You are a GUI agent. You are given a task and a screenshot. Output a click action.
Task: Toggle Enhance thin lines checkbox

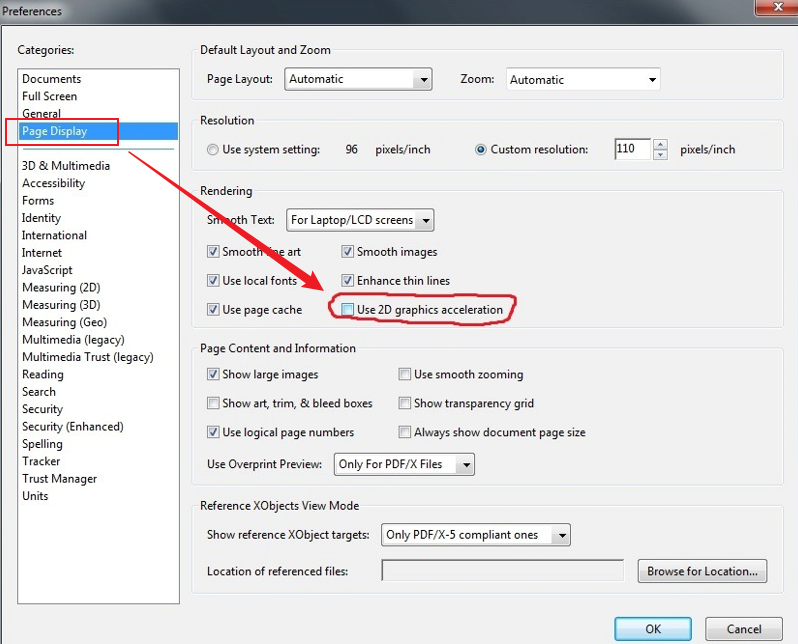click(x=348, y=281)
